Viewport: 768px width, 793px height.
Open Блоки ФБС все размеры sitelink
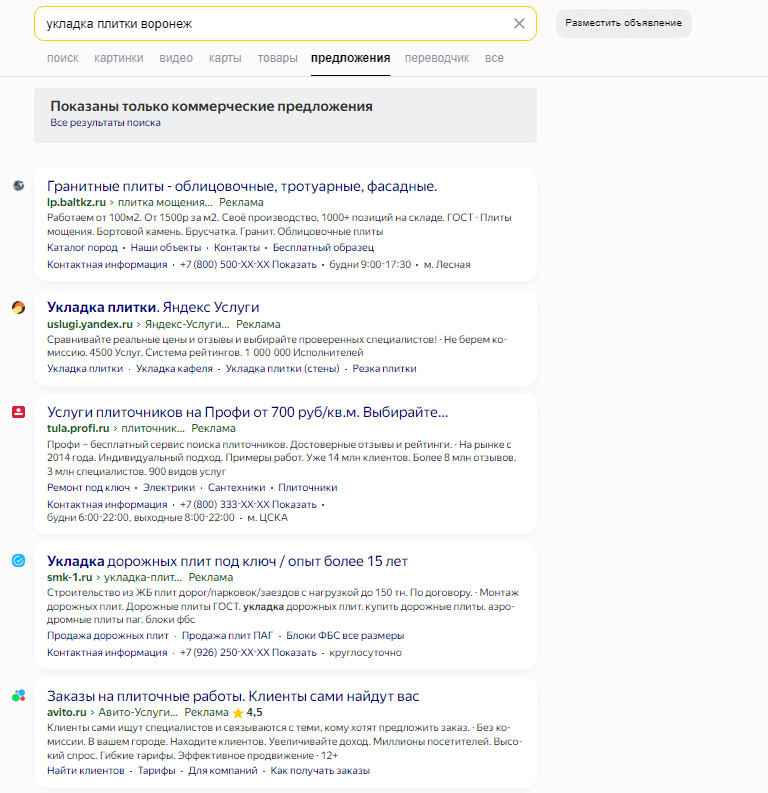345,636
